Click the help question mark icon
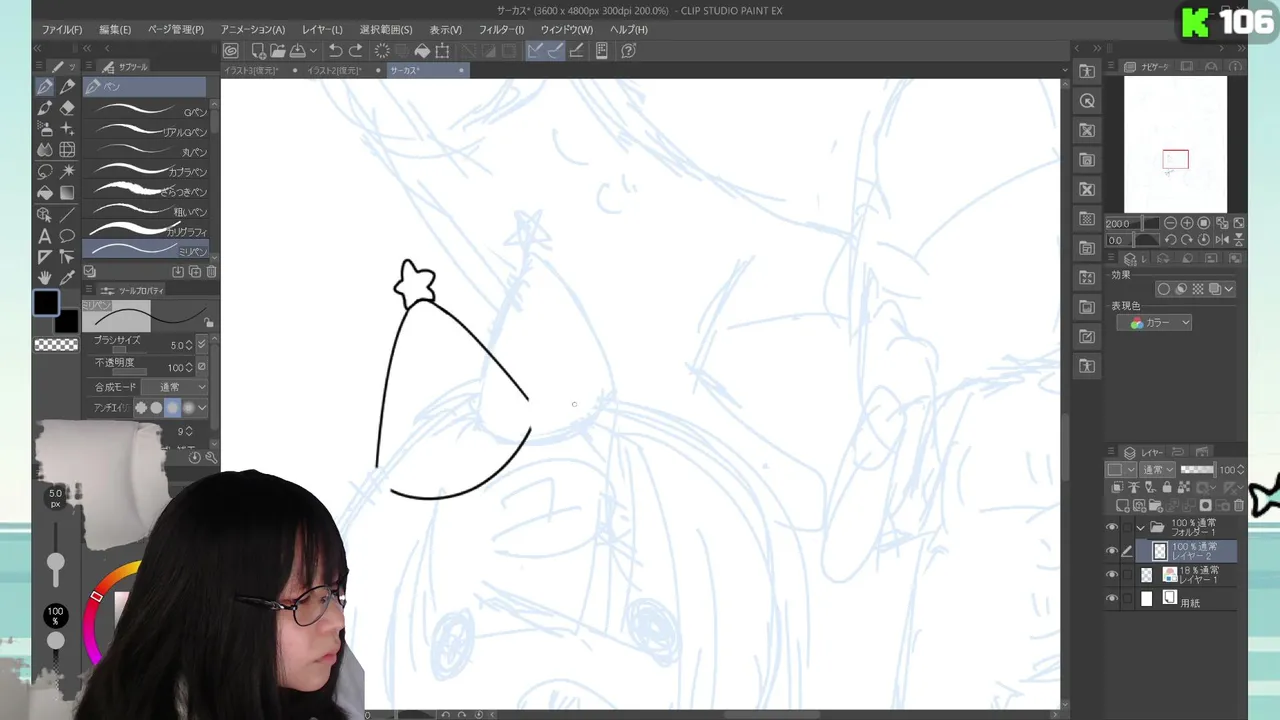Viewport: 1280px width, 720px height. (x=629, y=50)
